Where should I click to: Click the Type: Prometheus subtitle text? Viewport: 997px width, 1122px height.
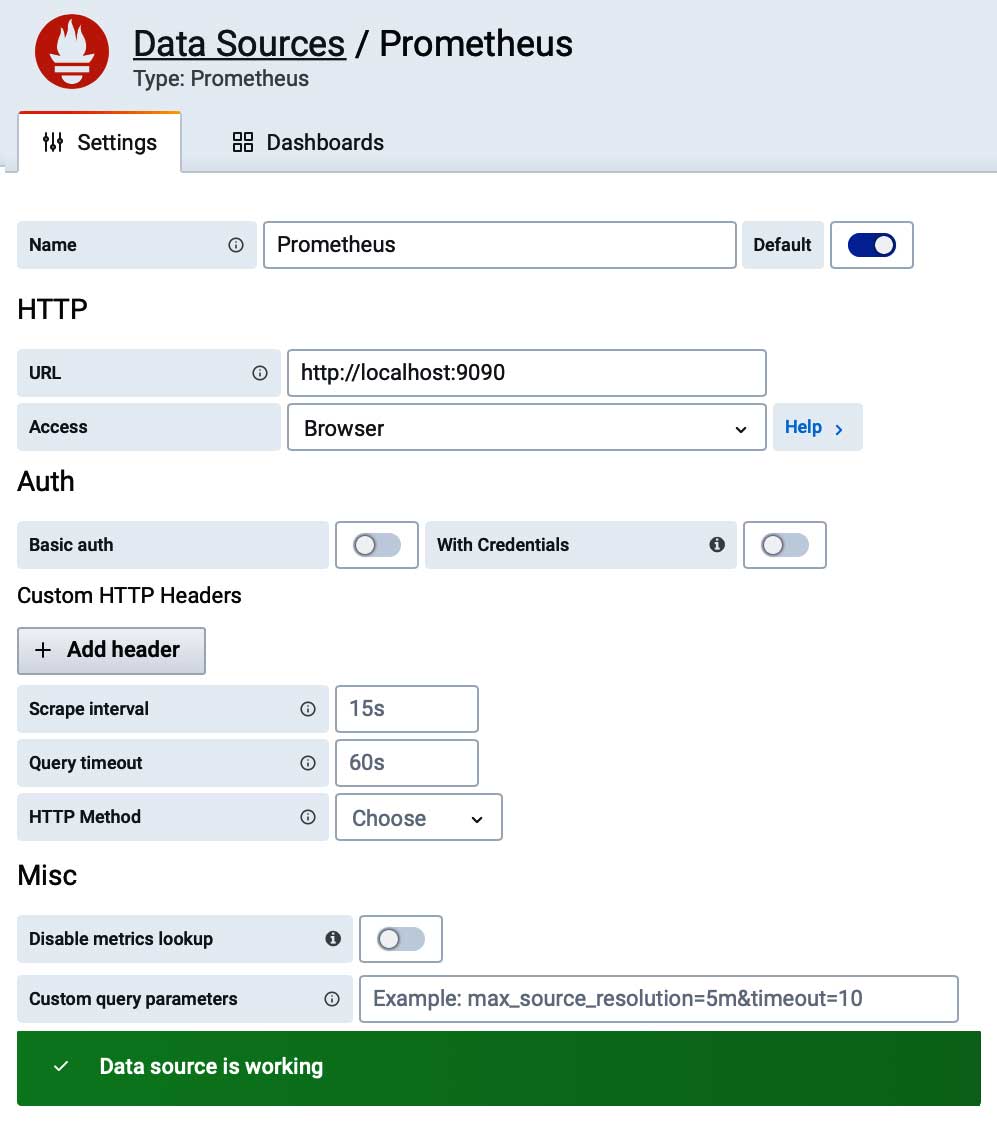pyautogui.click(x=221, y=79)
